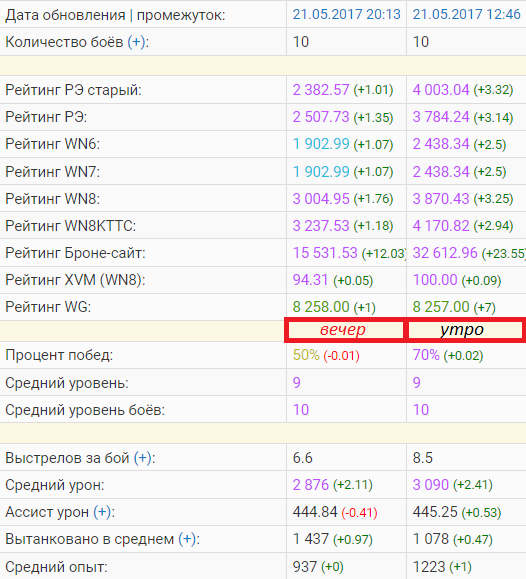
Task: Click the value 4 170.82
Action: click(441, 226)
